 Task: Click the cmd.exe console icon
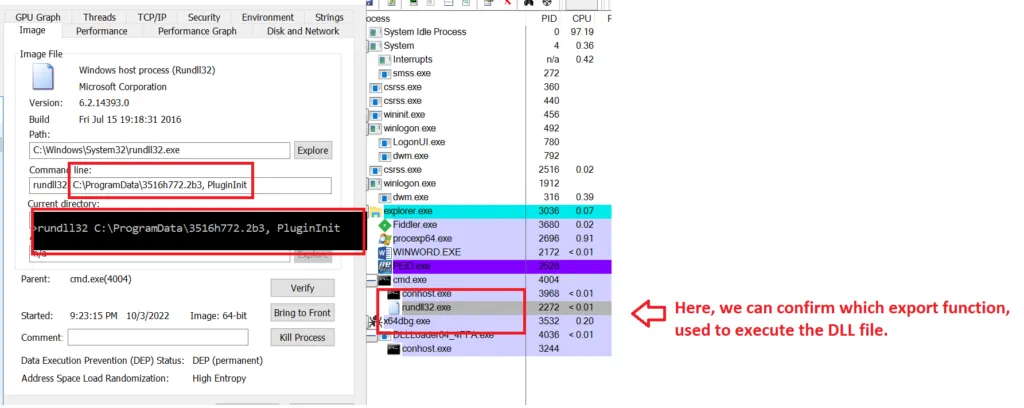[x=385, y=280]
